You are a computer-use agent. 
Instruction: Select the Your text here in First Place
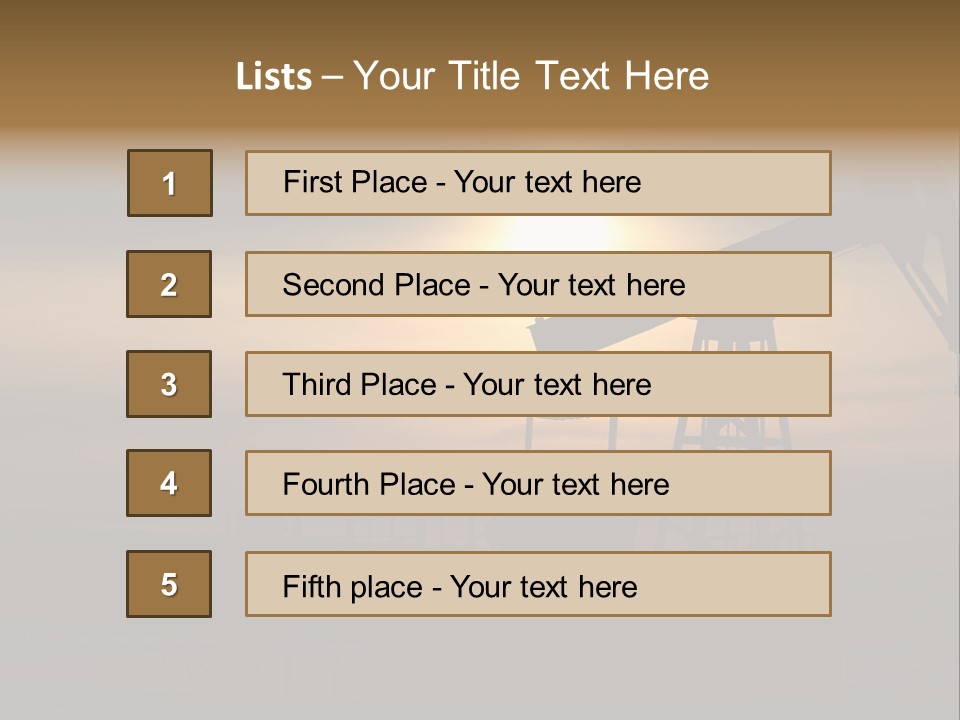click(547, 182)
